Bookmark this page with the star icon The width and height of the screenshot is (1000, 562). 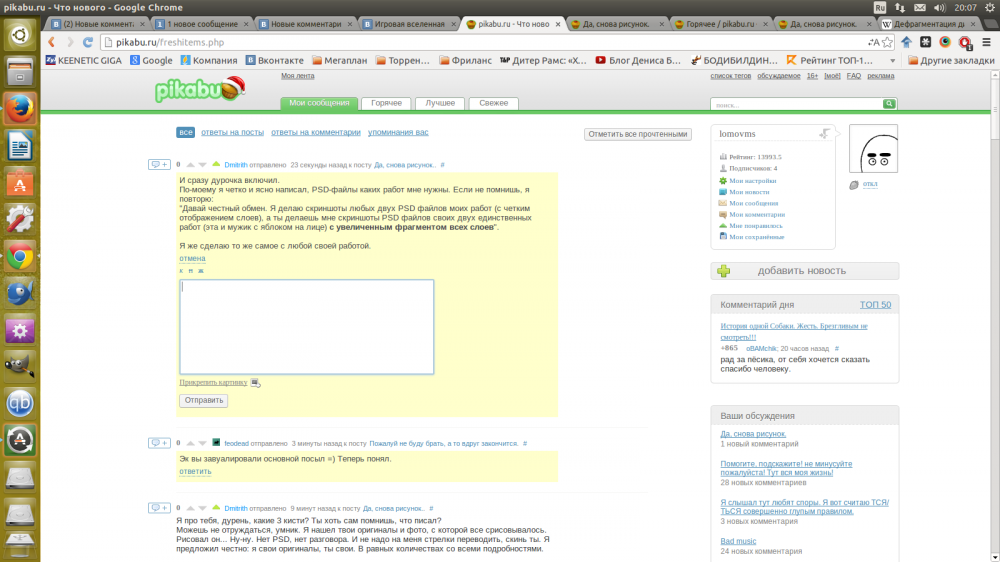[x=886, y=42]
